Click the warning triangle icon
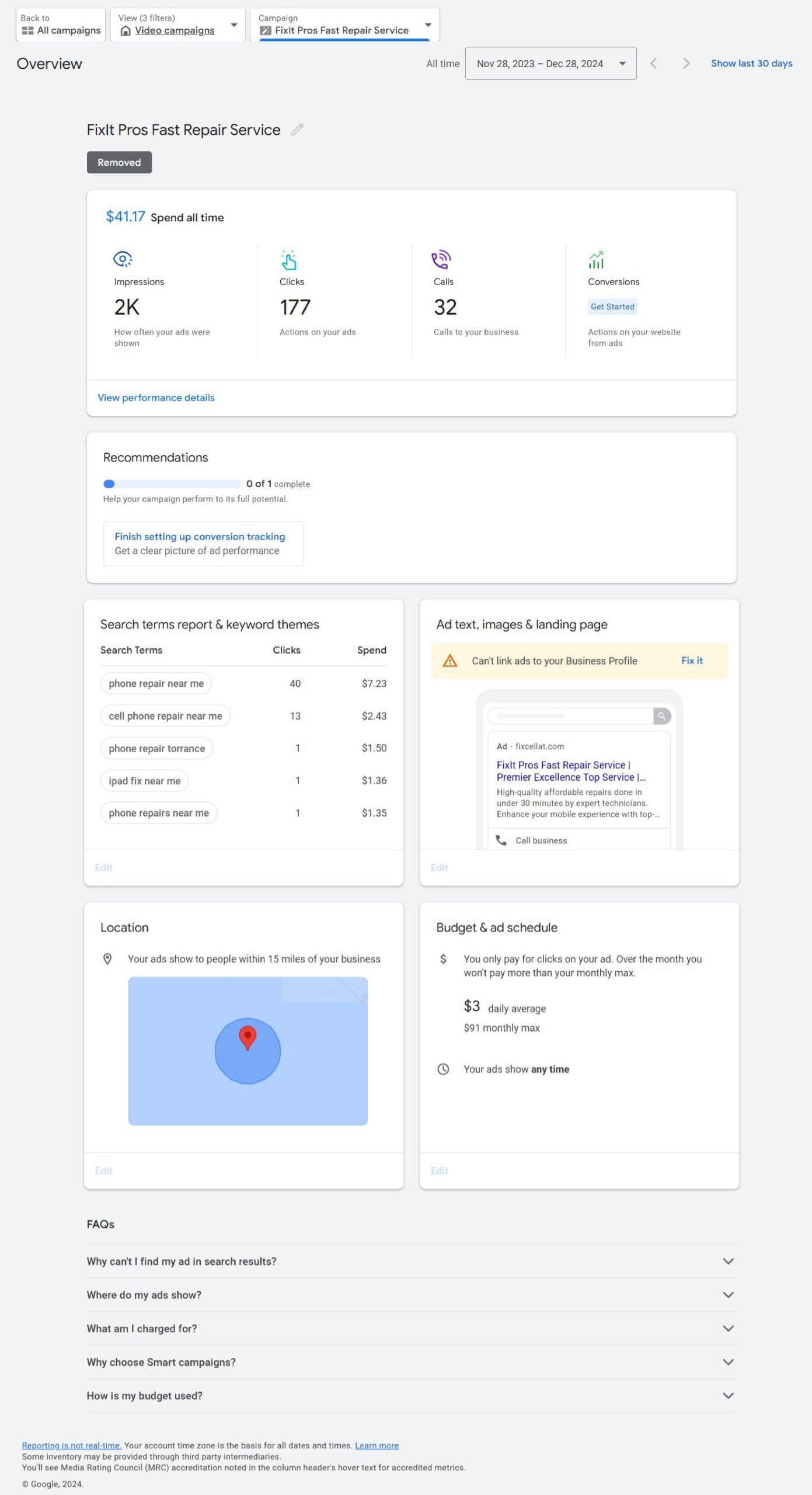The width and height of the screenshot is (812, 1495). pyautogui.click(x=449, y=660)
